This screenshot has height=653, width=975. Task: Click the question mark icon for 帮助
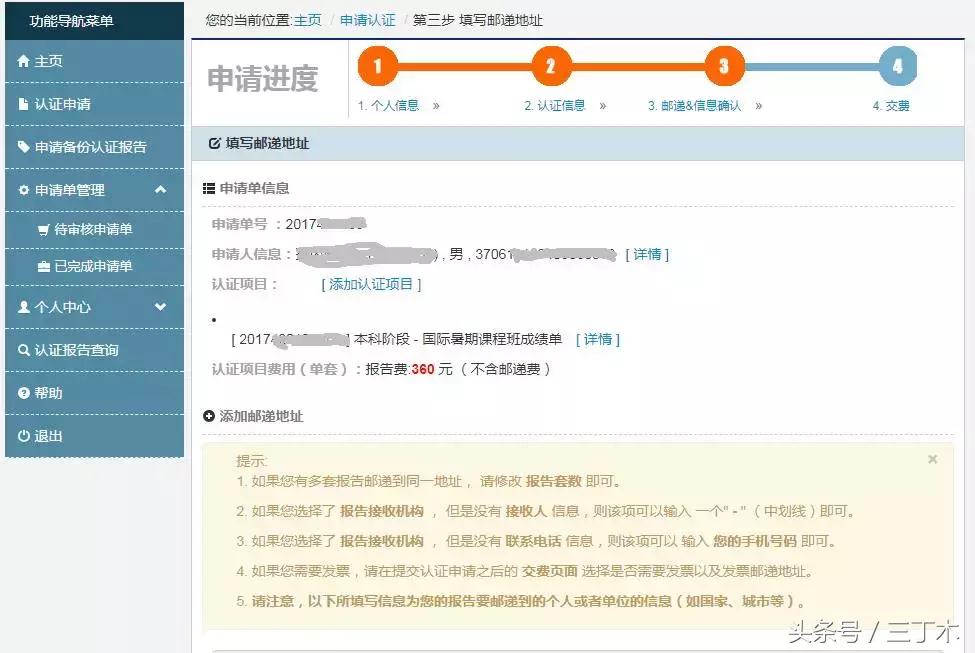point(23,393)
